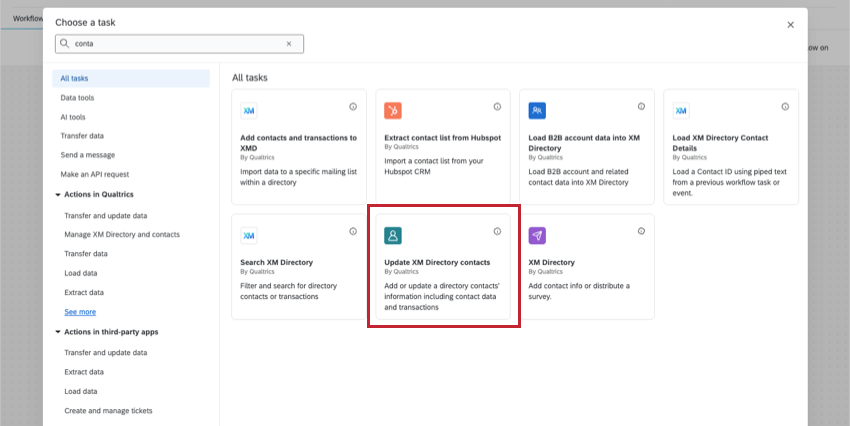Select Create and manage tickets item
850x426 pixels.
(108, 411)
